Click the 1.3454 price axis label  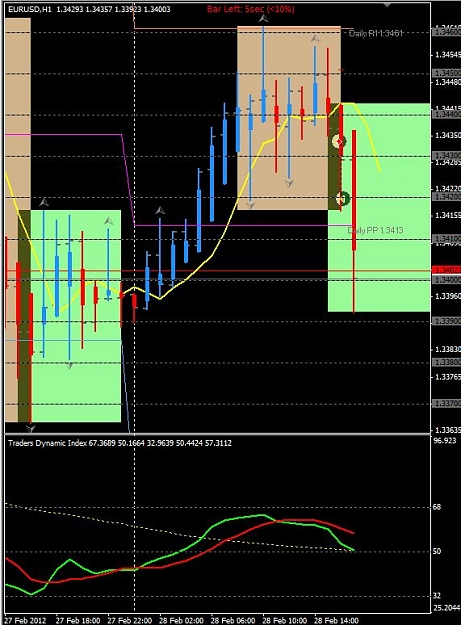(447, 55)
